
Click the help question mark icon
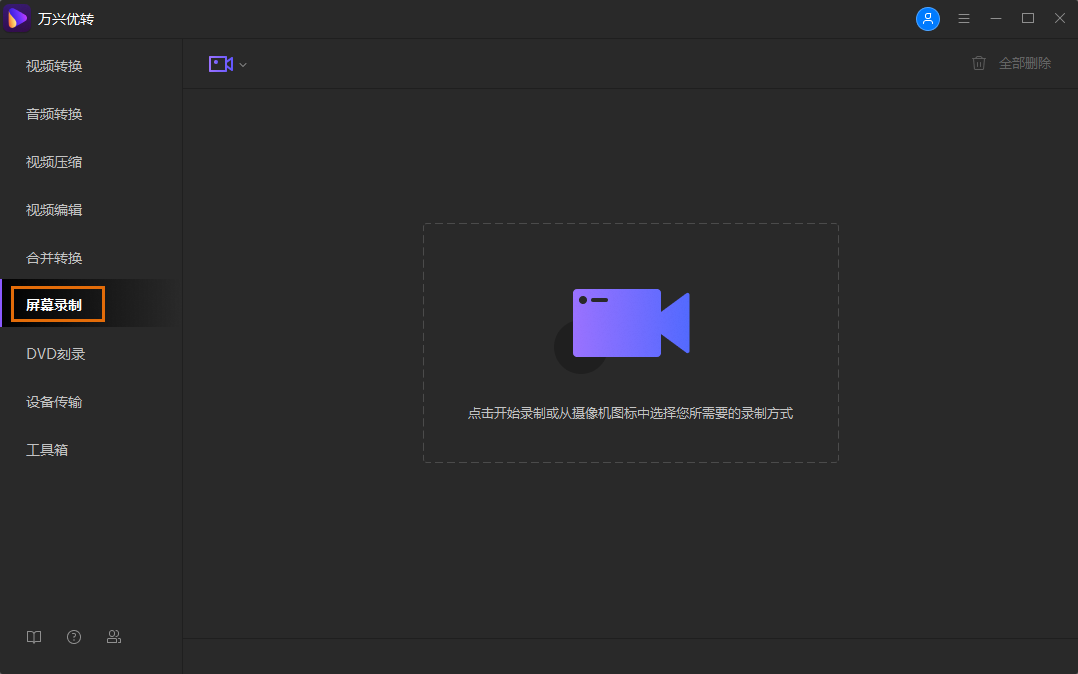[73, 636]
